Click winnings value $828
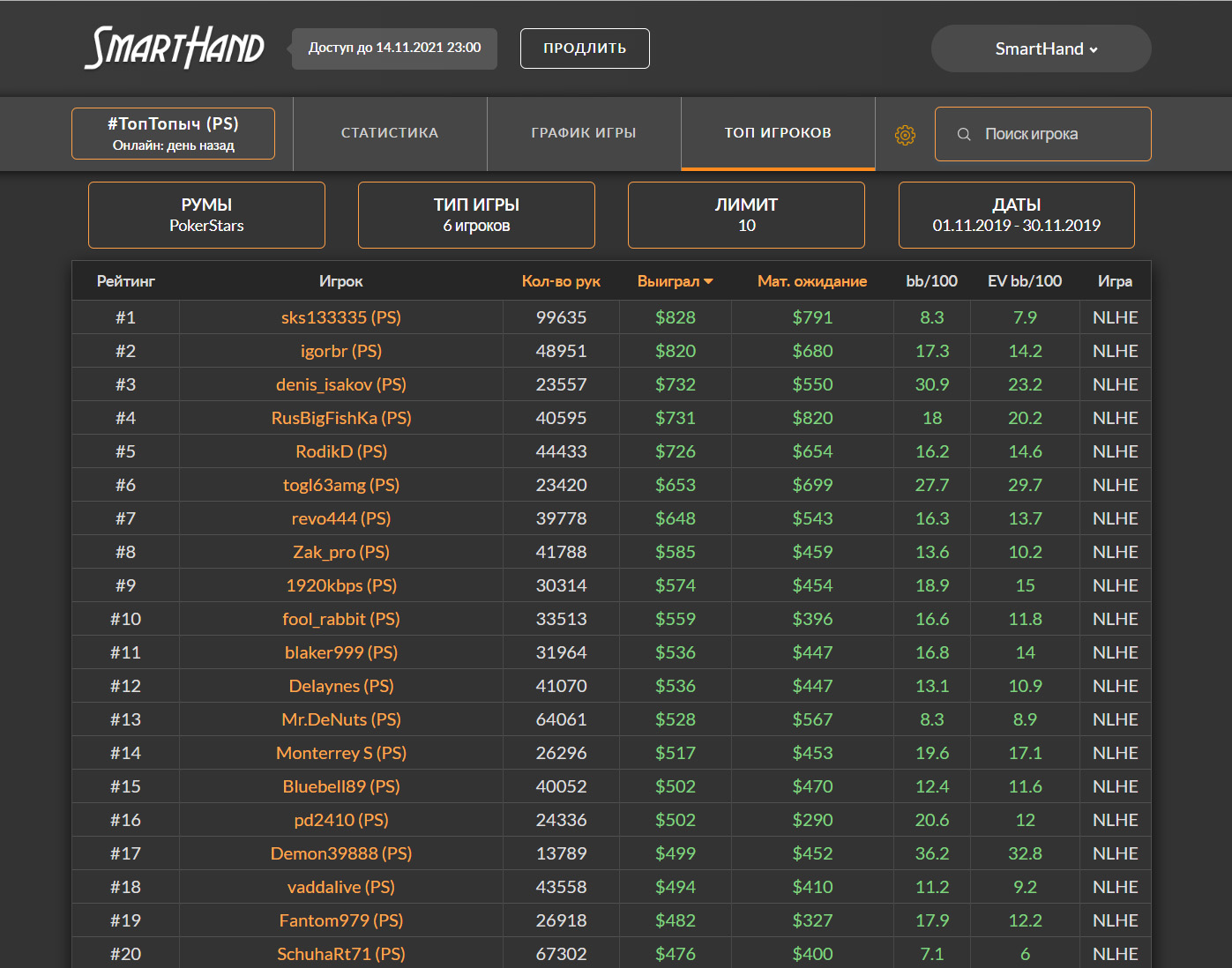 pyautogui.click(x=676, y=317)
